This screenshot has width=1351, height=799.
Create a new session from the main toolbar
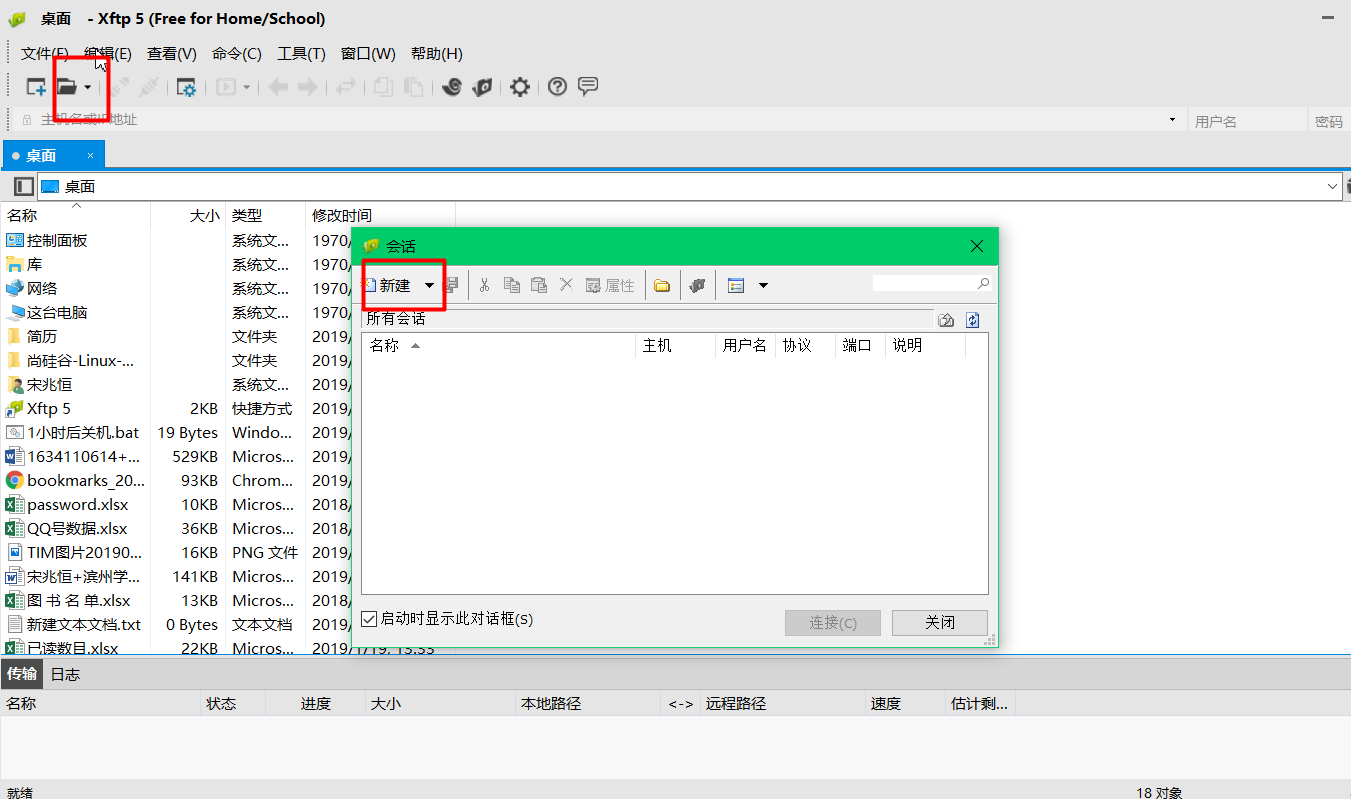tap(34, 86)
